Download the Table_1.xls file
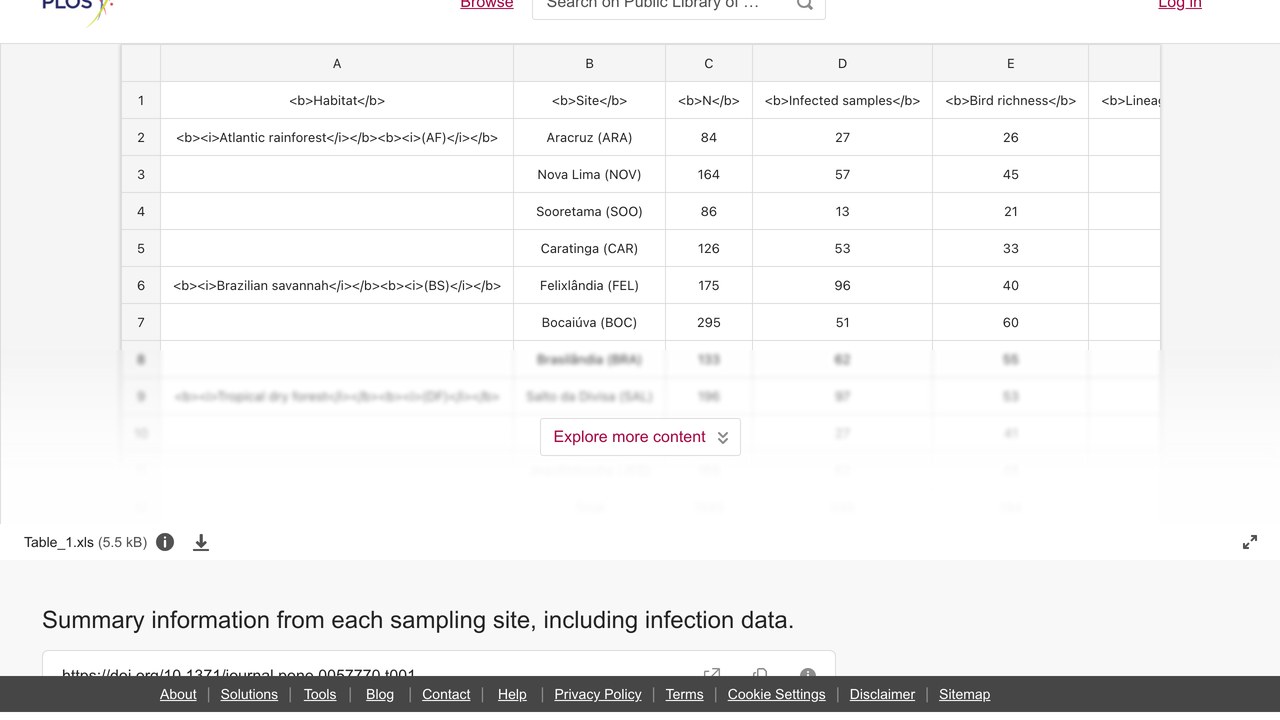Image resolution: width=1280 pixels, height=720 pixels. point(201,542)
